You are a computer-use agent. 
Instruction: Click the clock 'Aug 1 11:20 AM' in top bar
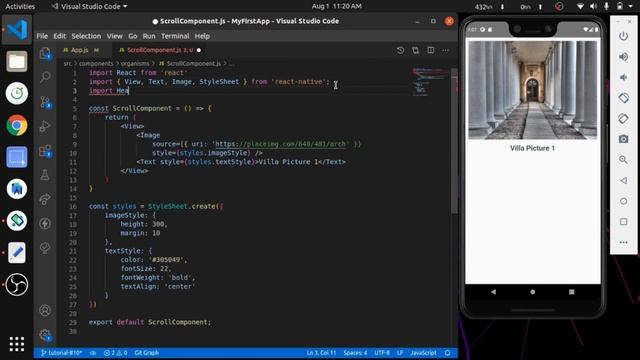click(337, 6)
